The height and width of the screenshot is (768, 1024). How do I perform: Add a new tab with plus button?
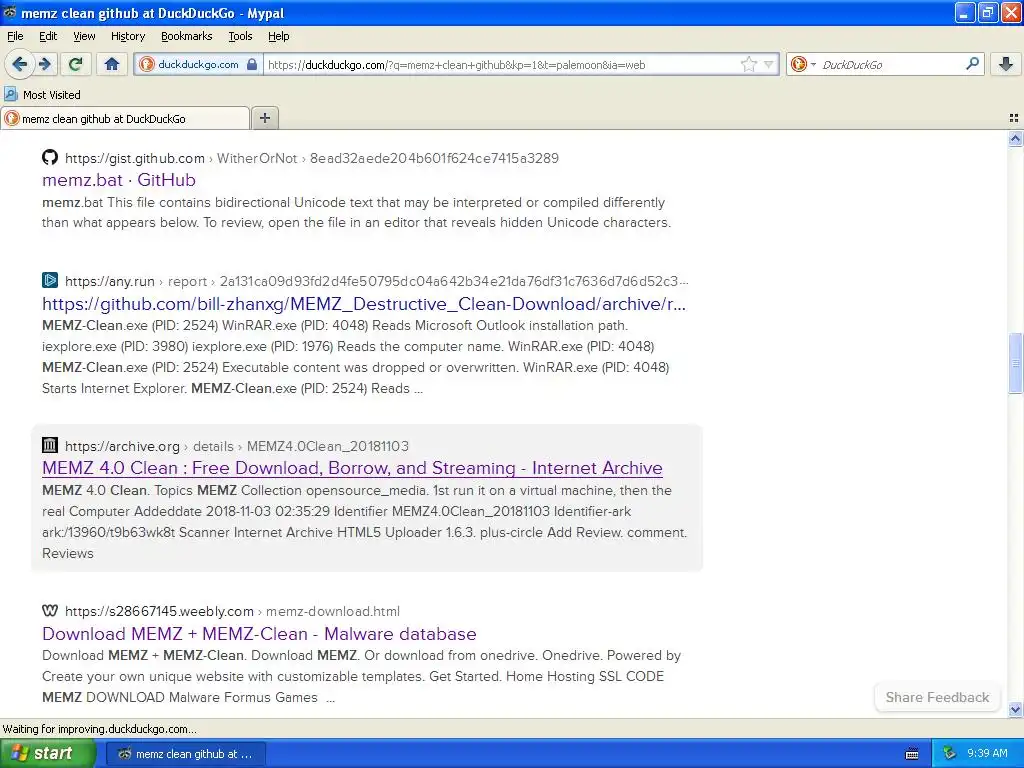click(x=264, y=118)
